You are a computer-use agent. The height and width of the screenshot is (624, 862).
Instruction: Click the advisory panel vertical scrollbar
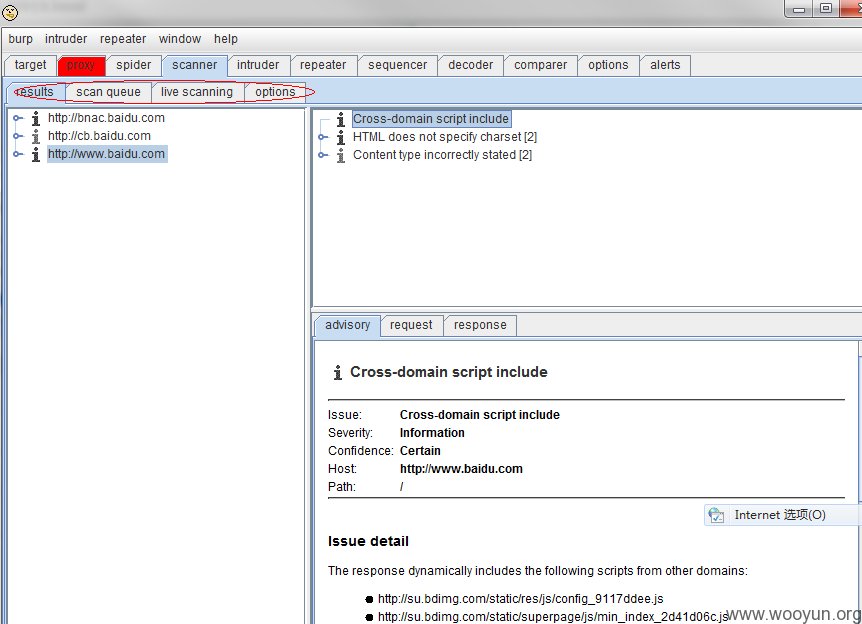[x=860, y=482]
